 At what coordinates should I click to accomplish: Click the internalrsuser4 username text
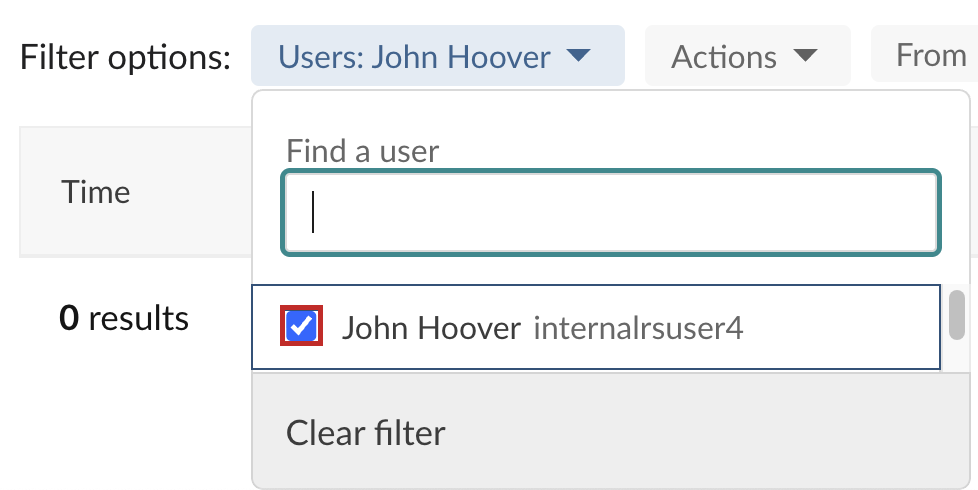(x=638, y=328)
